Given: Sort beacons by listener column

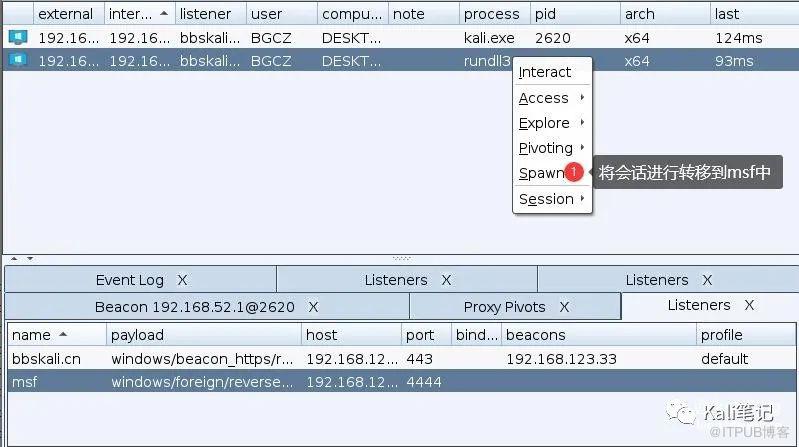Looking at the screenshot, I should (x=211, y=14).
